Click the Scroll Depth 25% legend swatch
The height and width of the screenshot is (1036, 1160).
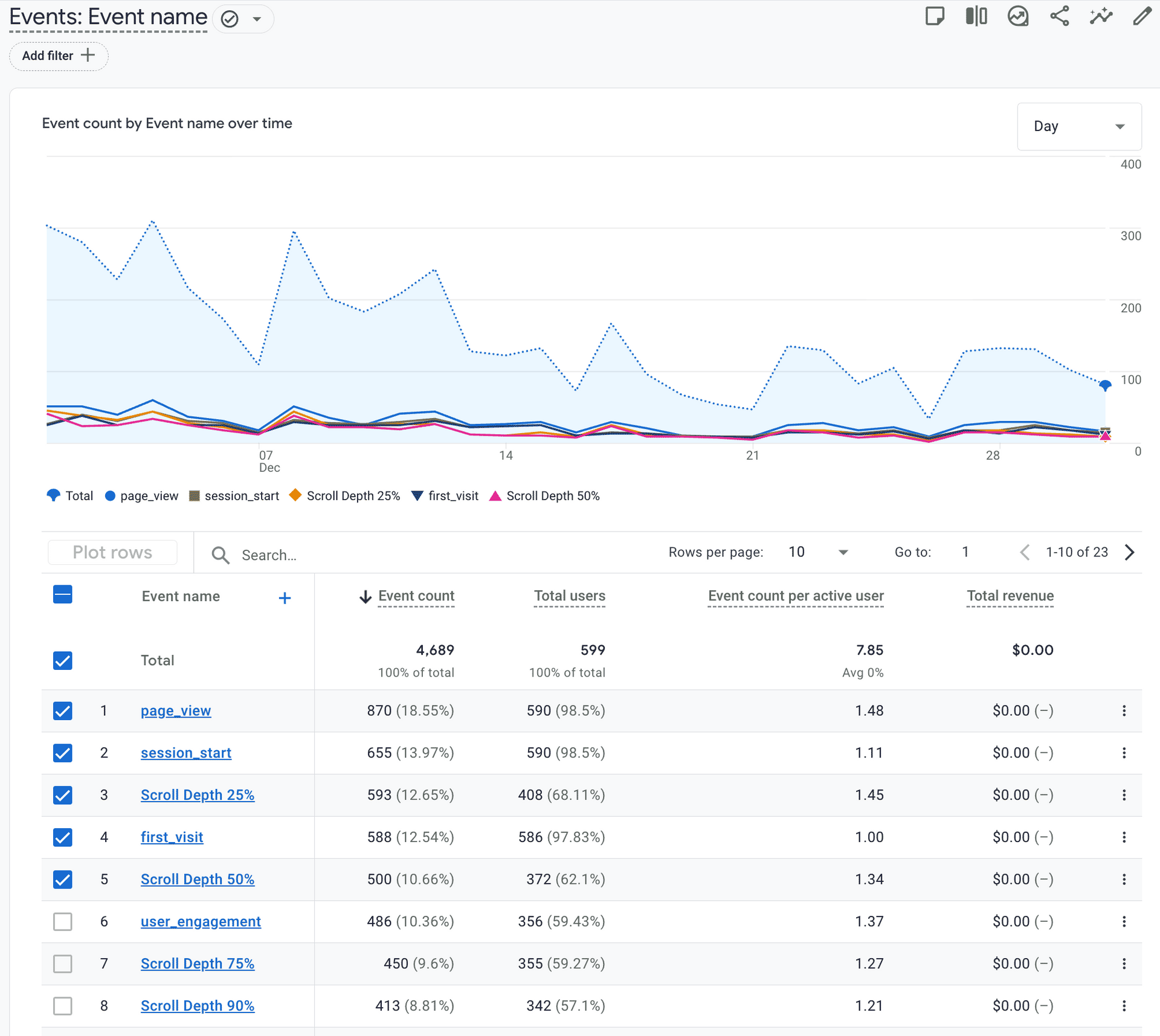click(x=295, y=495)
